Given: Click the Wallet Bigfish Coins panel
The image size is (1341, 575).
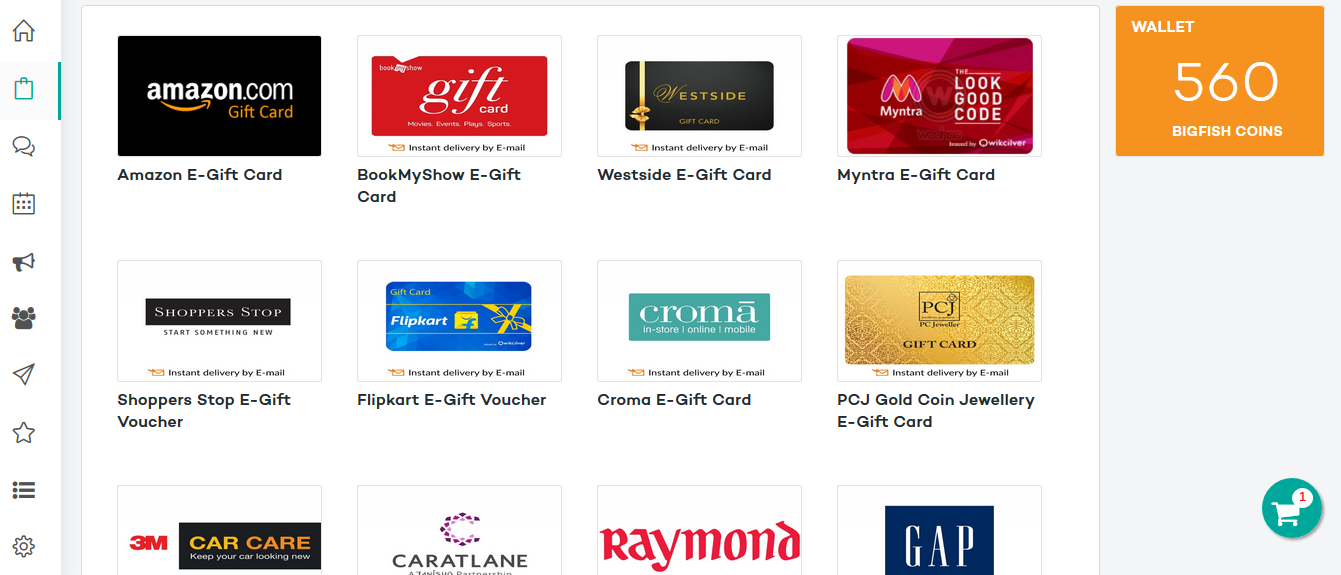Looking at the screenshot, I should [1220, 81].
